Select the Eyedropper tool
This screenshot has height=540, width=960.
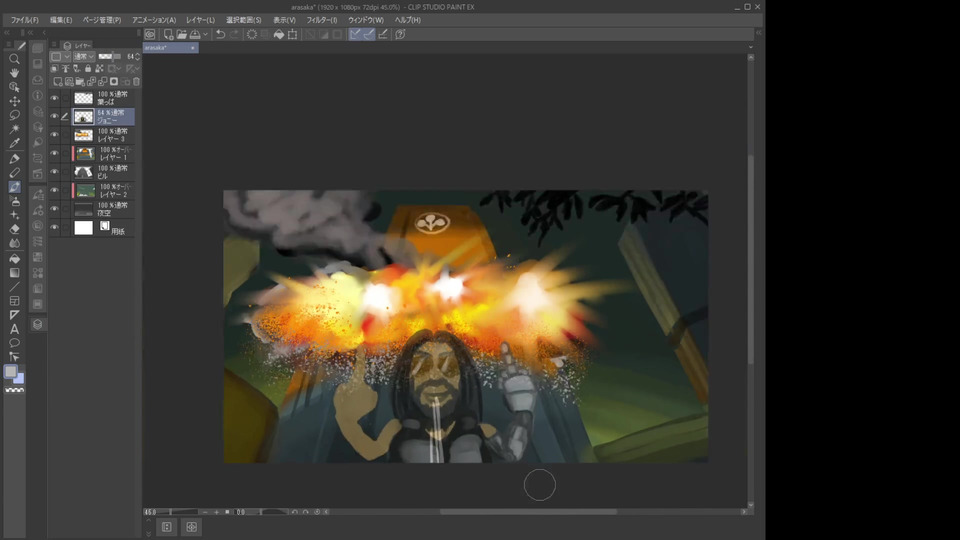click(14, 143)
